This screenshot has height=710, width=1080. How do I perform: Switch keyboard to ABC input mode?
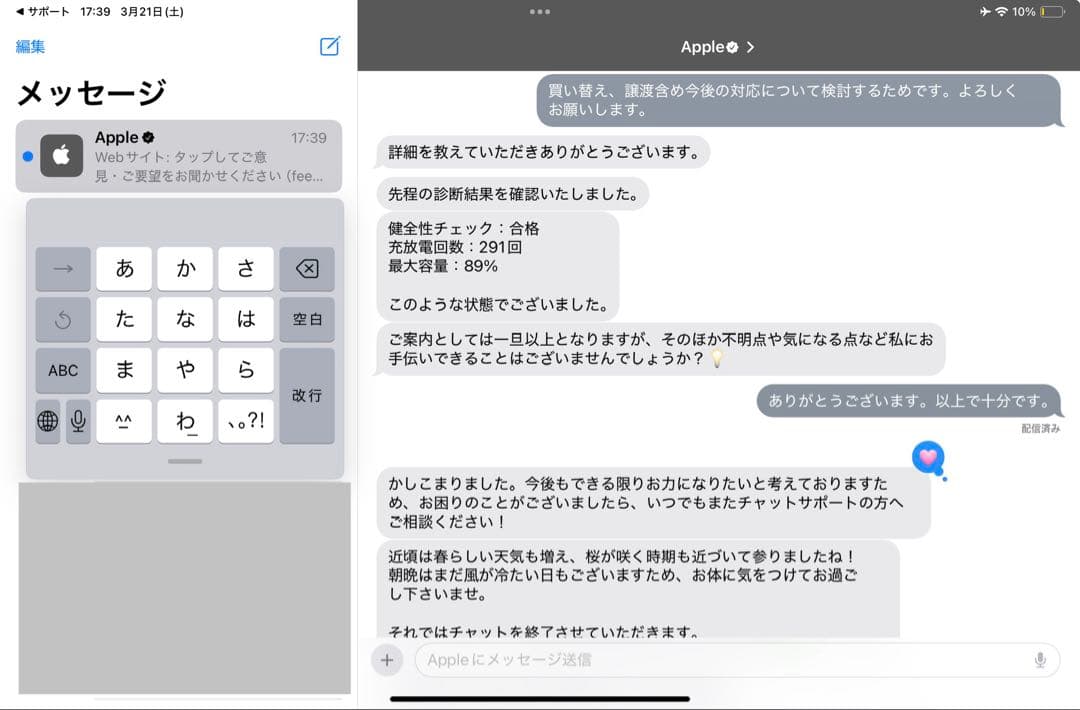click(63, 370)
